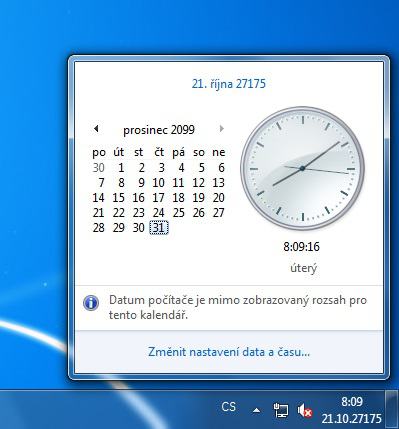Go to previous month with left arrow
This screenshot has height=429, width=399.
coord(96,128)
